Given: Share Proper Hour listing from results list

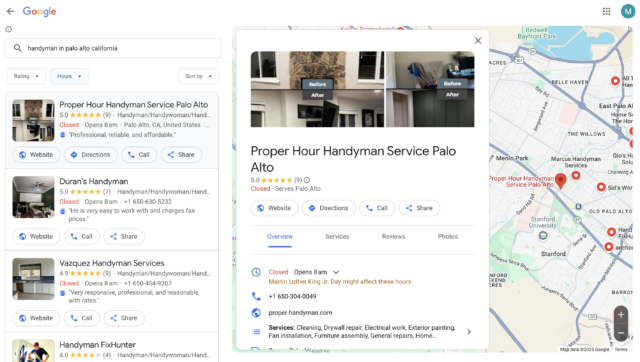Looking at the screenshot, I should 181,155.
